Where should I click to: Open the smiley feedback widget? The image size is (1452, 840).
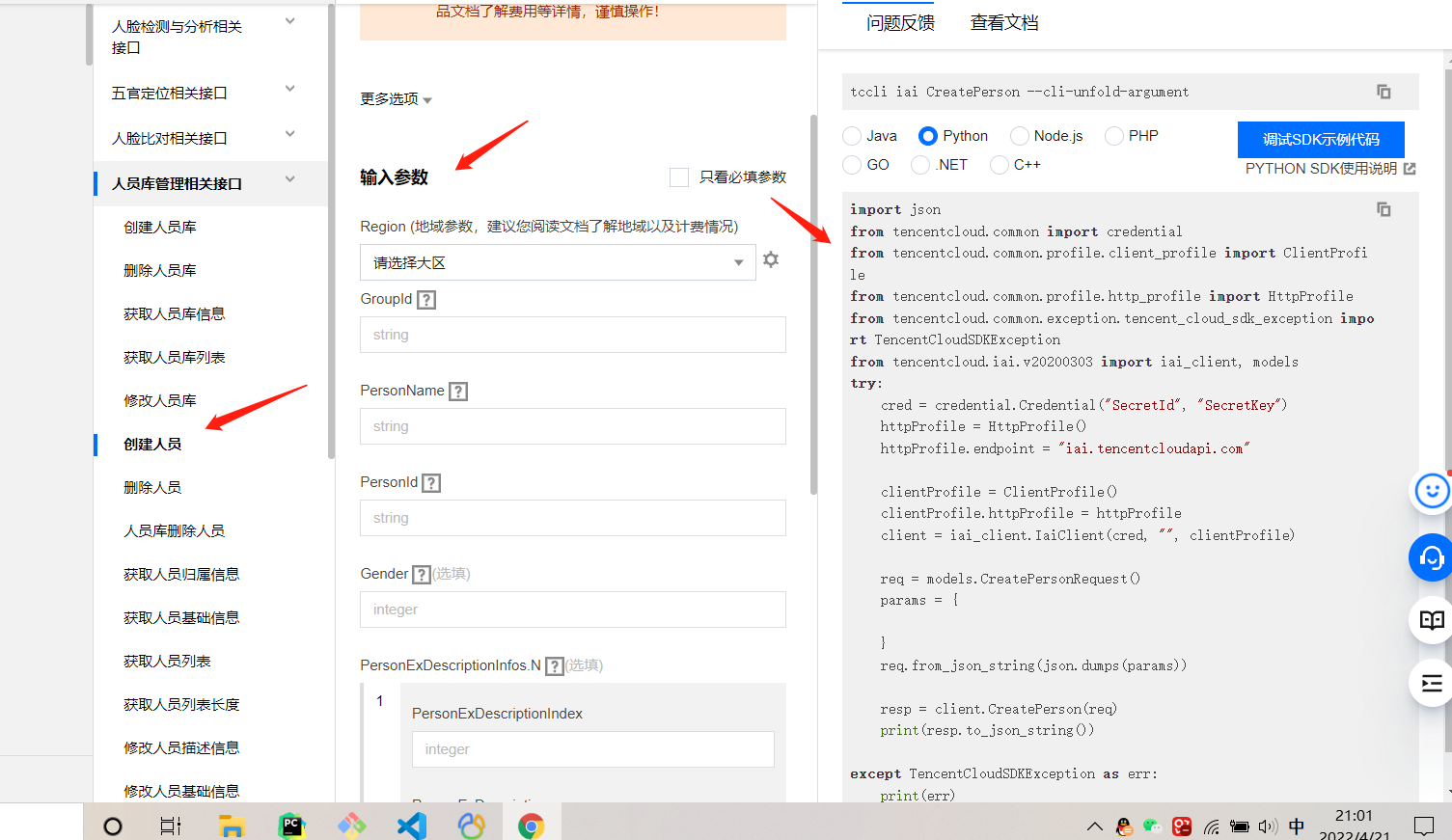click(x=1431, y=490)
